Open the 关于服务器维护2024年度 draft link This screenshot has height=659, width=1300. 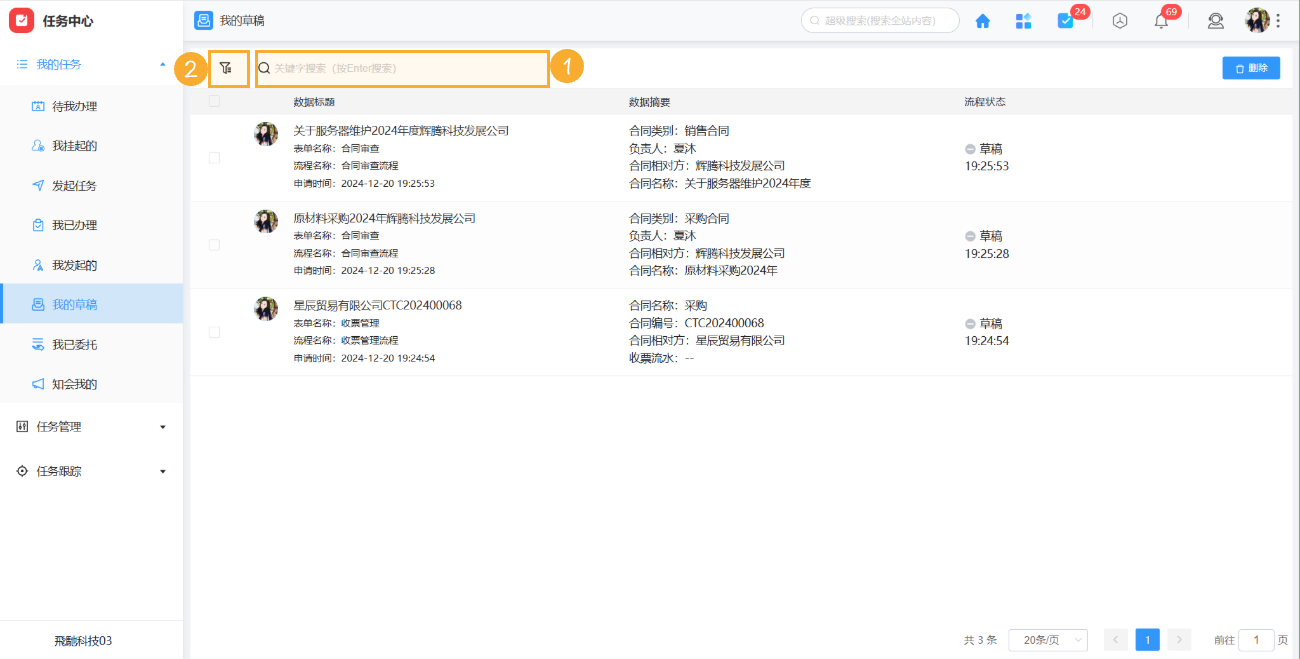click(401, 130)
